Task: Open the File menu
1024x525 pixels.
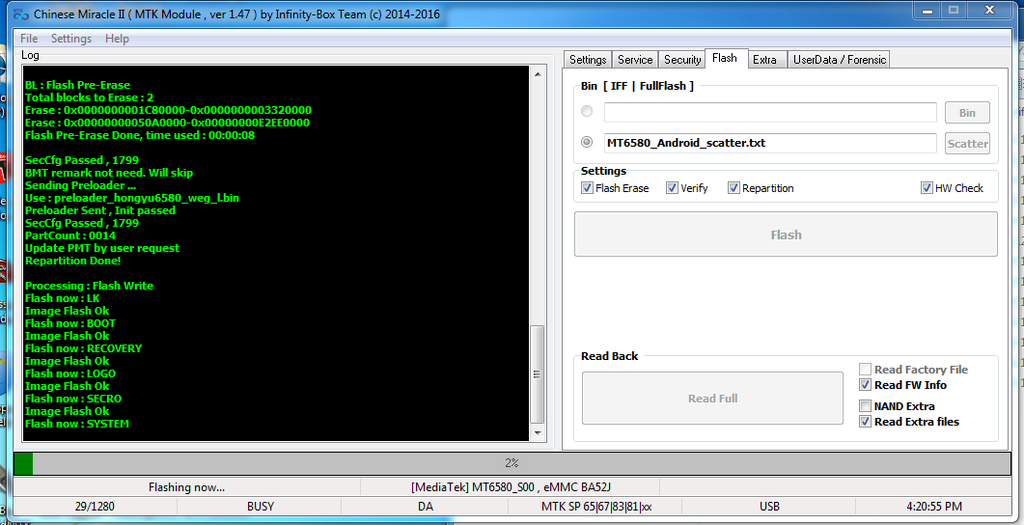Action: coord(29,38)
